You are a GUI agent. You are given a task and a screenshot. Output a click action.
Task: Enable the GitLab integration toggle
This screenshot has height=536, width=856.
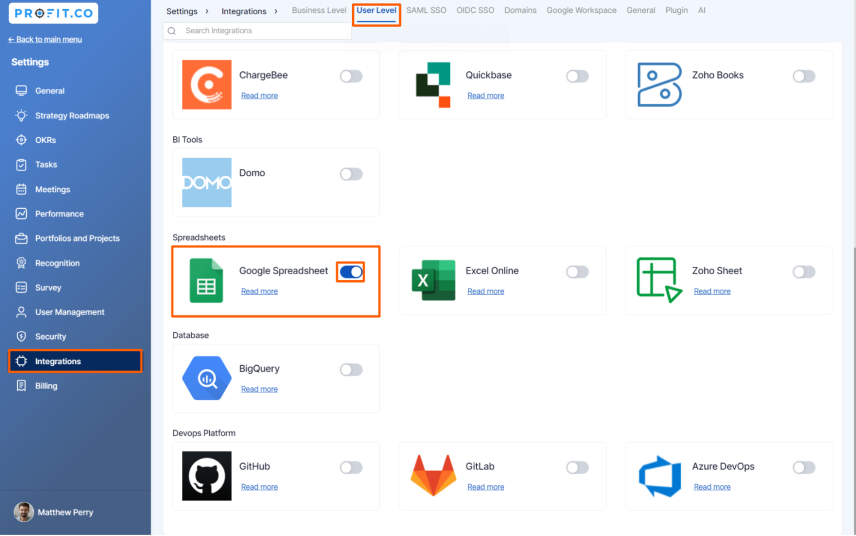tap(577, 467)
